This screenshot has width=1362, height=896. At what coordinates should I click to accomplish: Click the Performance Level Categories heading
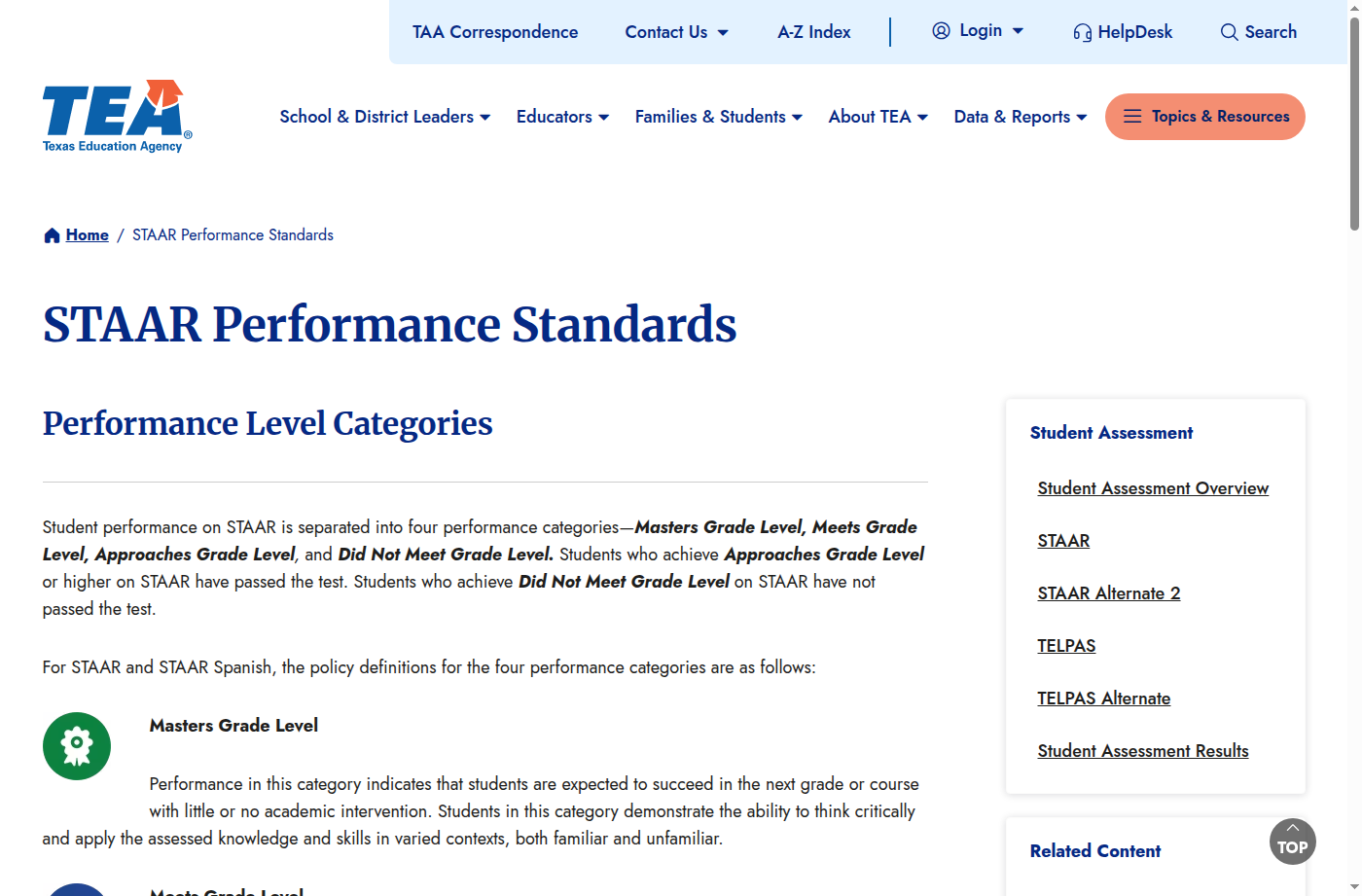point(268,424)
